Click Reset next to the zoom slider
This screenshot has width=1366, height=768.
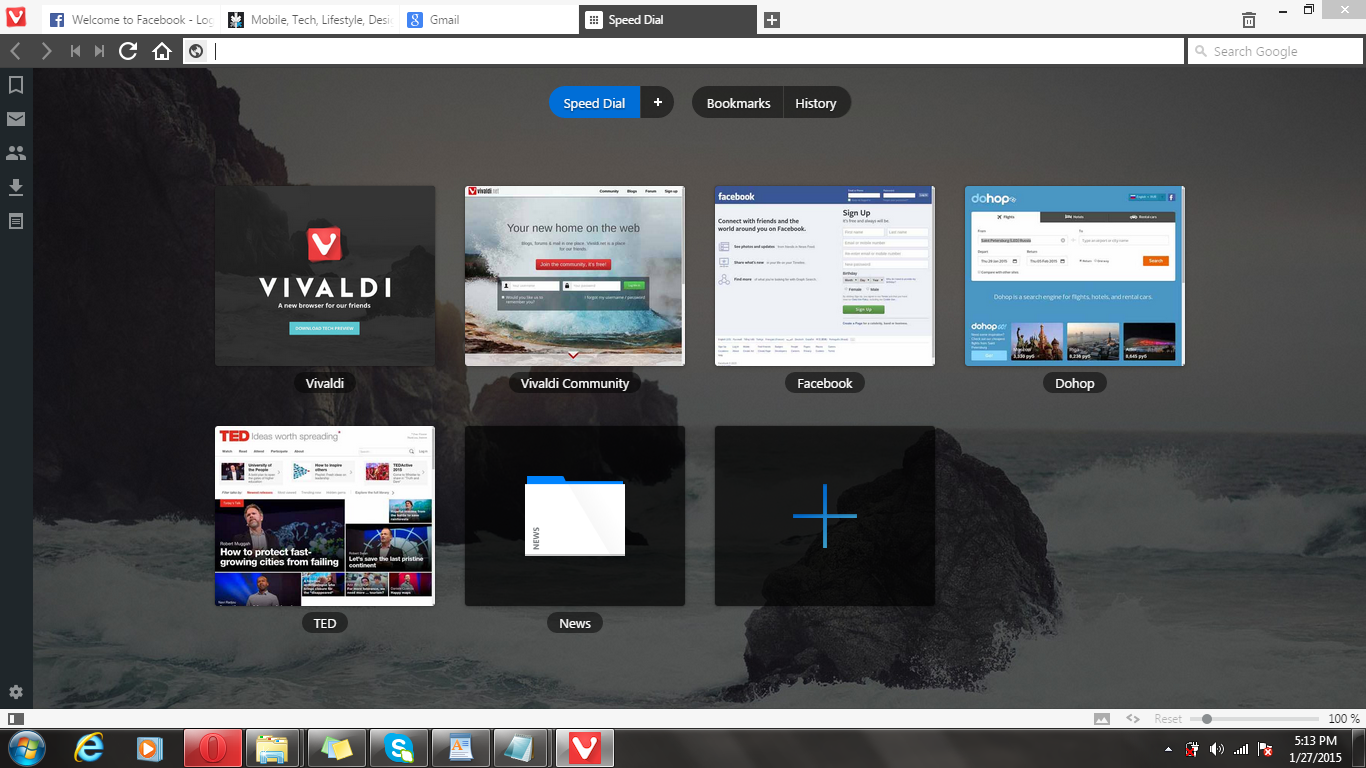click(x=1167, y=719)
